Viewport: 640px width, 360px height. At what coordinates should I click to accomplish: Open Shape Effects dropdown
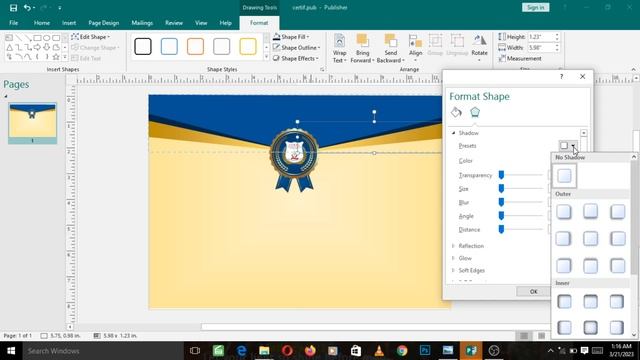(x=296, y=58)
